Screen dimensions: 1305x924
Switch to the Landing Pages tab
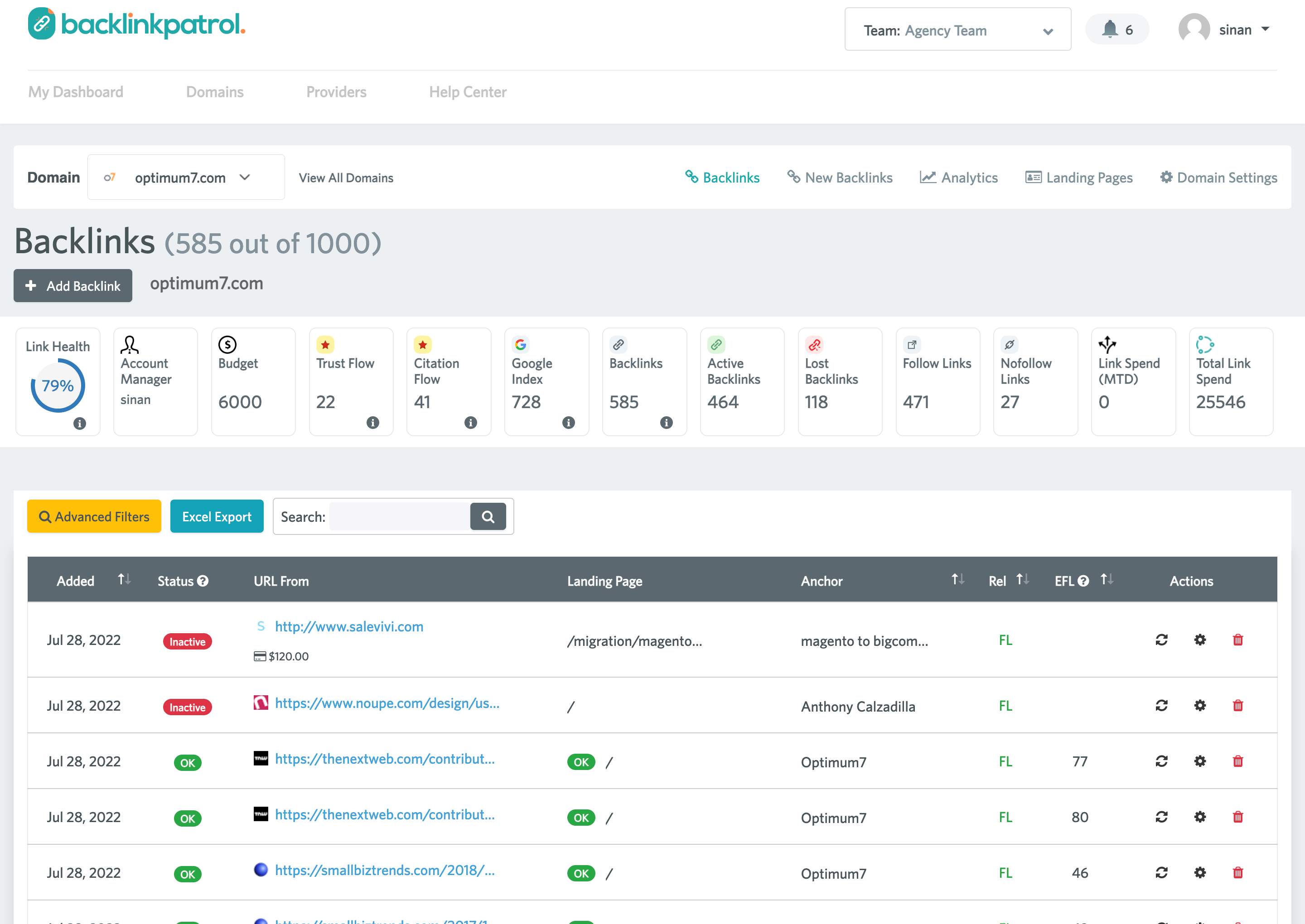pyautogui.click(x=1079, y=178)
